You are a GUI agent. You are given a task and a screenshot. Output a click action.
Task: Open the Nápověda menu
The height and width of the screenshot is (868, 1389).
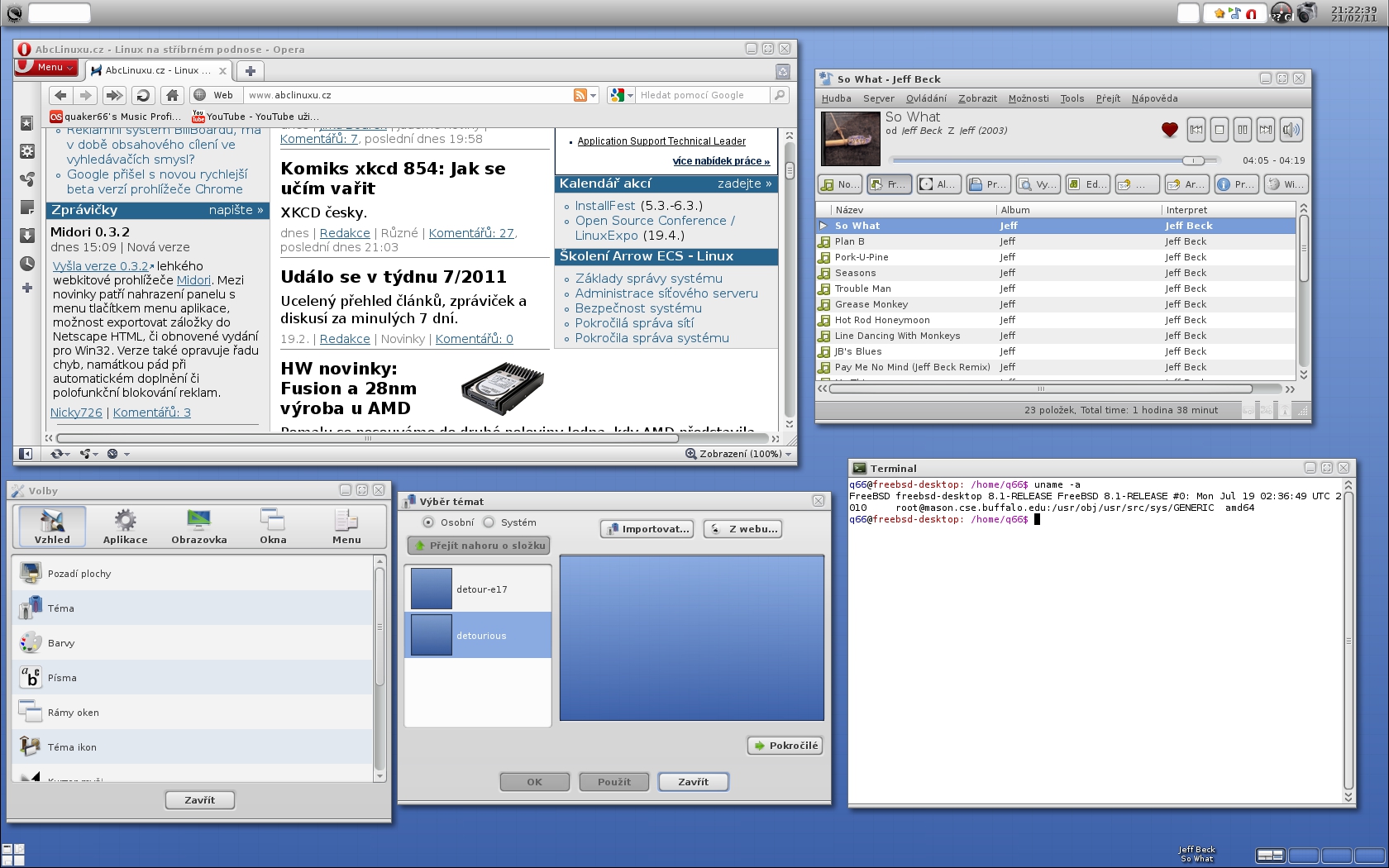(1154, 98)
